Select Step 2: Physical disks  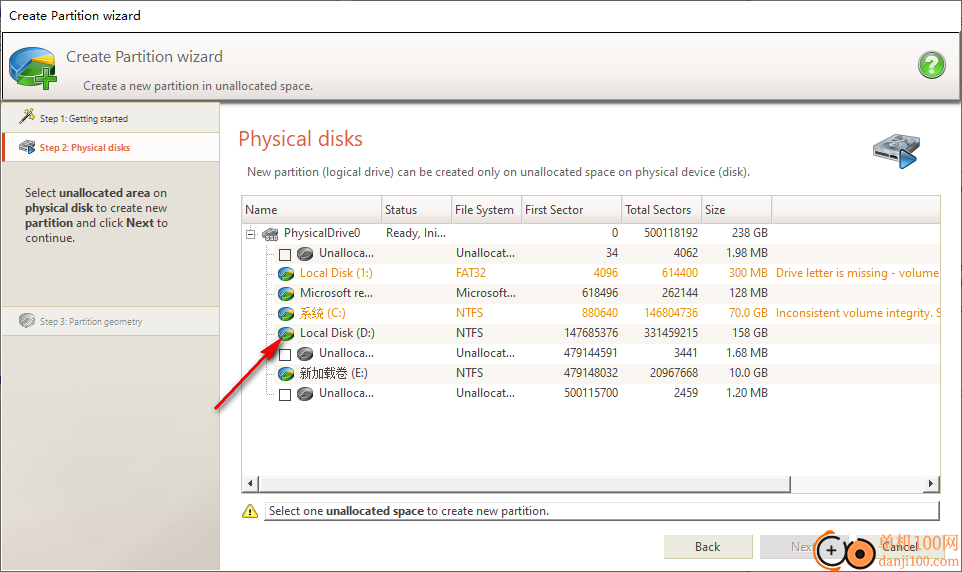[x=110, y=147]
